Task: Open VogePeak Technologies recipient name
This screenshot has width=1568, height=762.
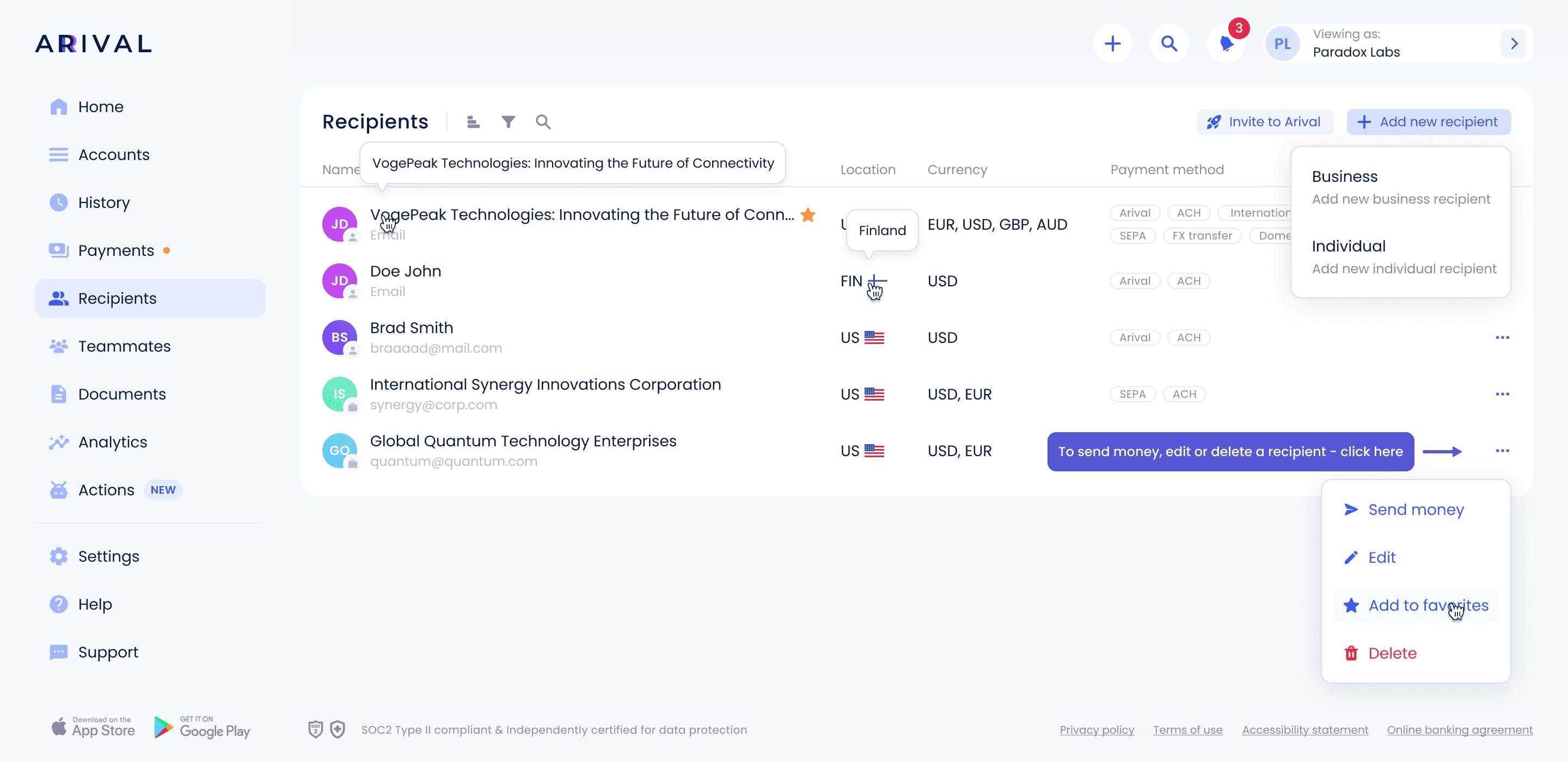Action: (582, 215)
